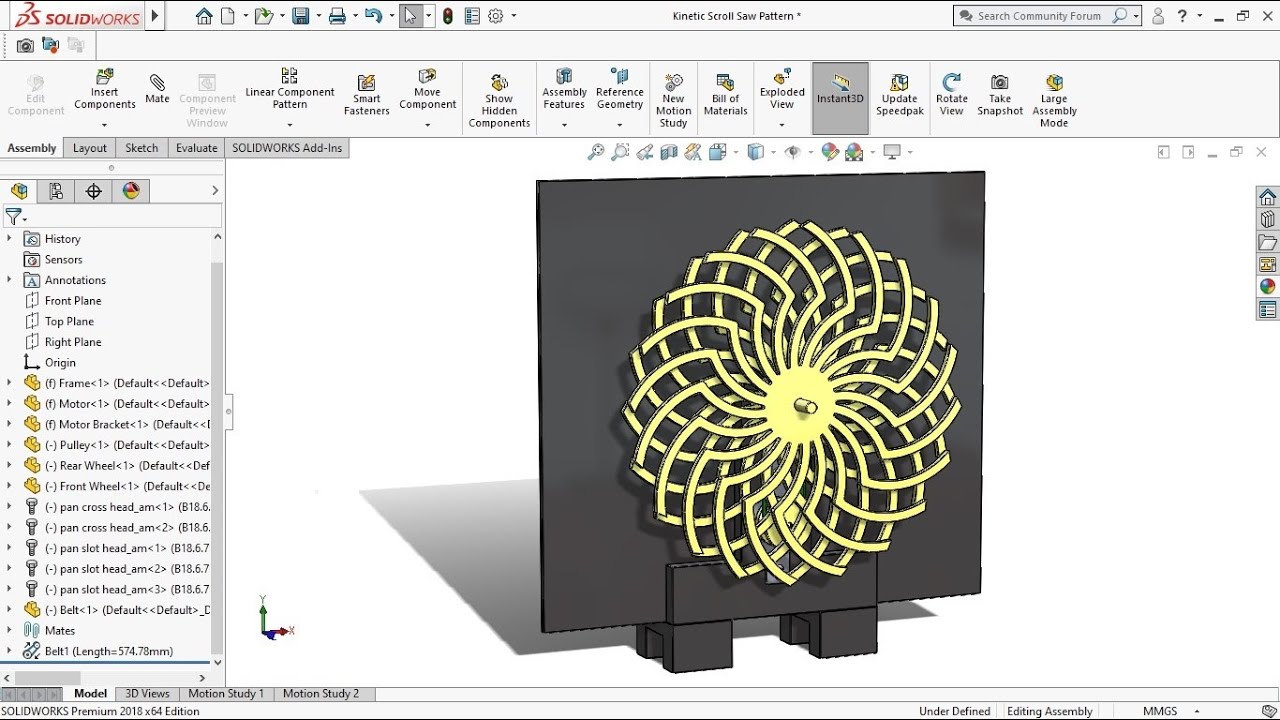Activate the Move Component tool
This screenshot has height=720, width=1280.
point(427,91)
